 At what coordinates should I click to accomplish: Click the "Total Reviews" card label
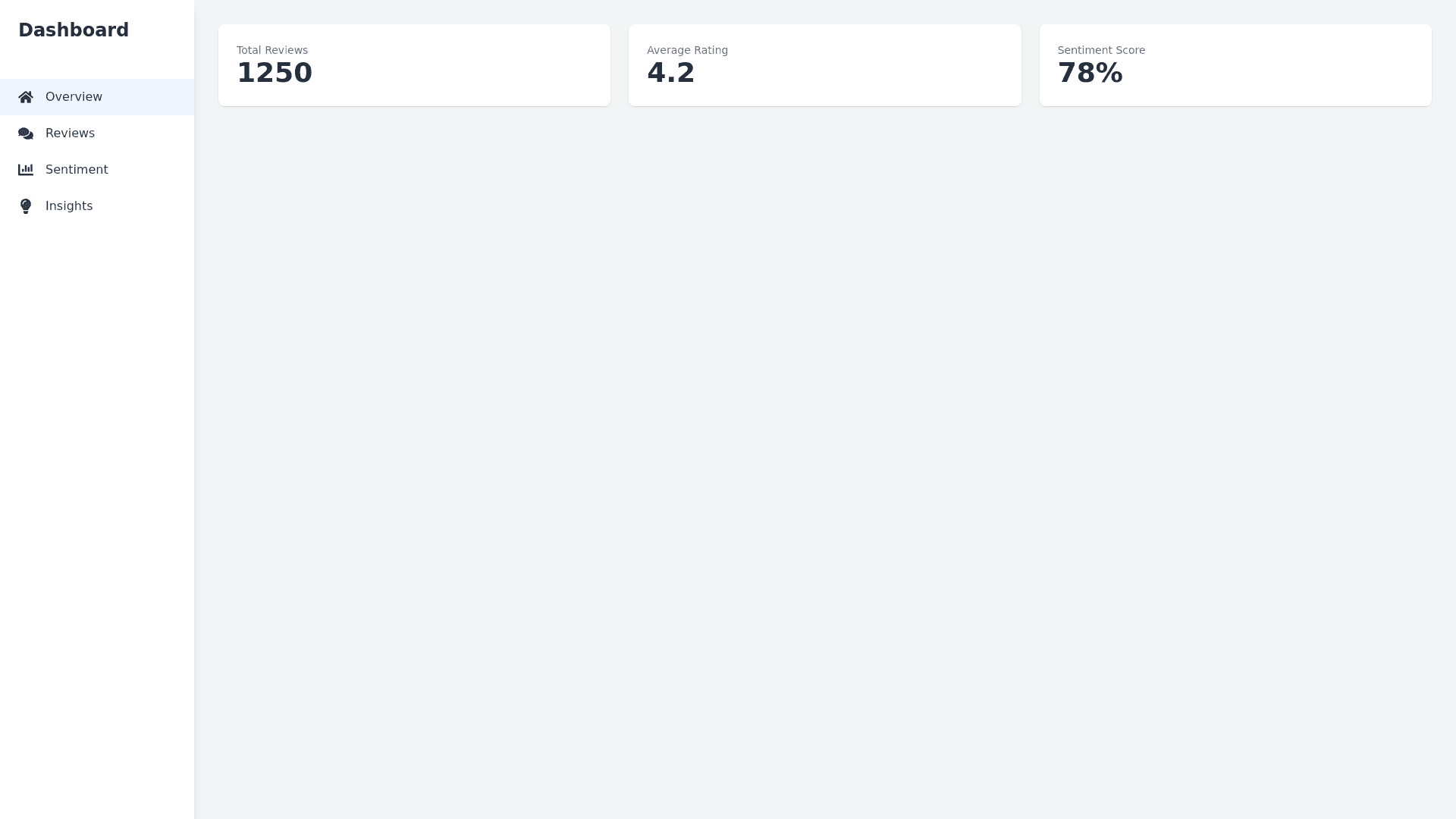pyautogui.click(x=272, y=50)
